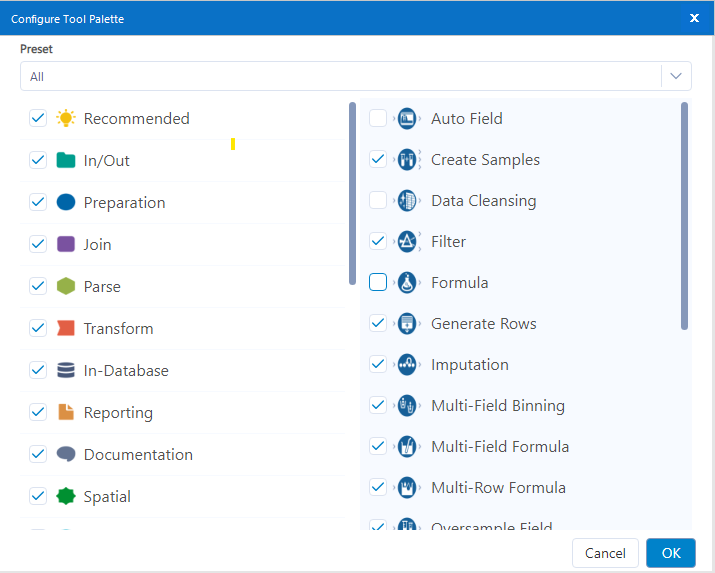Viewport: 715px width, 573px height.
Task: Click the Formula flask icon
Action: coord(407,282)
